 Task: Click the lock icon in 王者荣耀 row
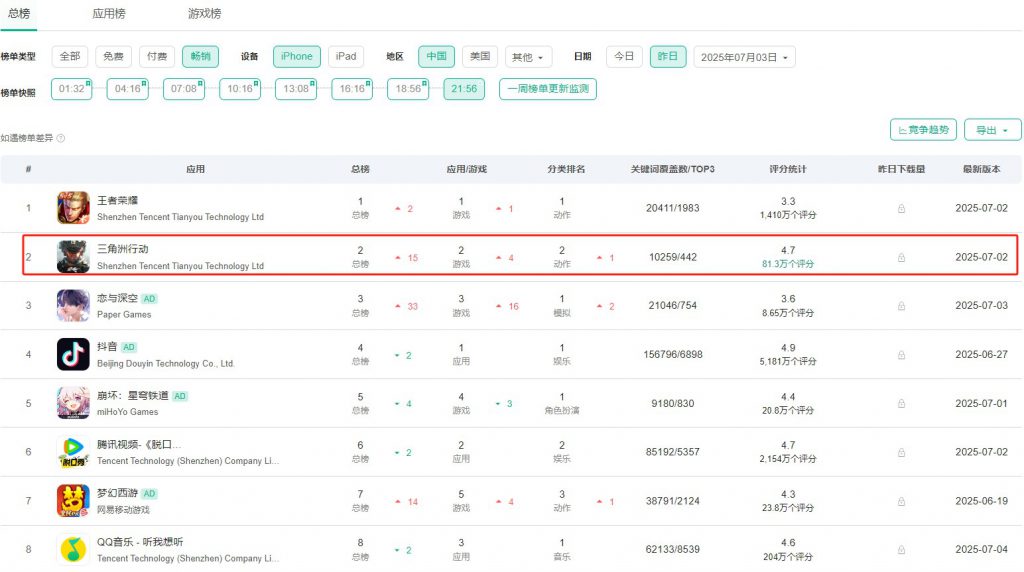901,208
